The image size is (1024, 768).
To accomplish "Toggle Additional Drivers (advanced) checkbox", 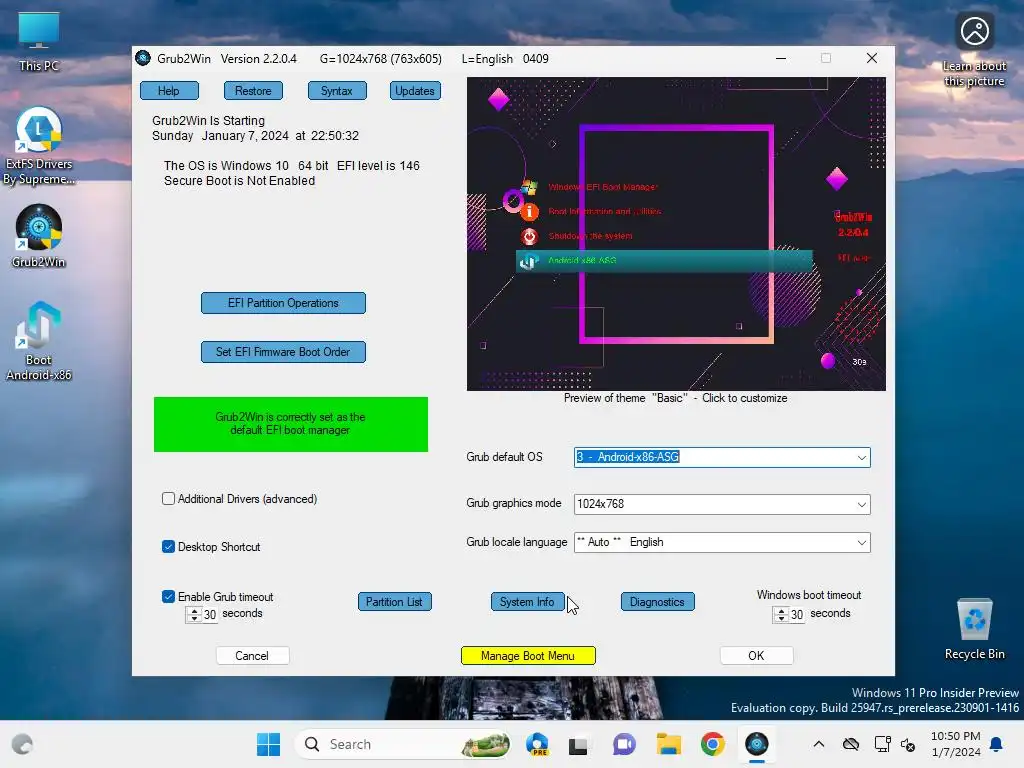I will tap(168, 499).
